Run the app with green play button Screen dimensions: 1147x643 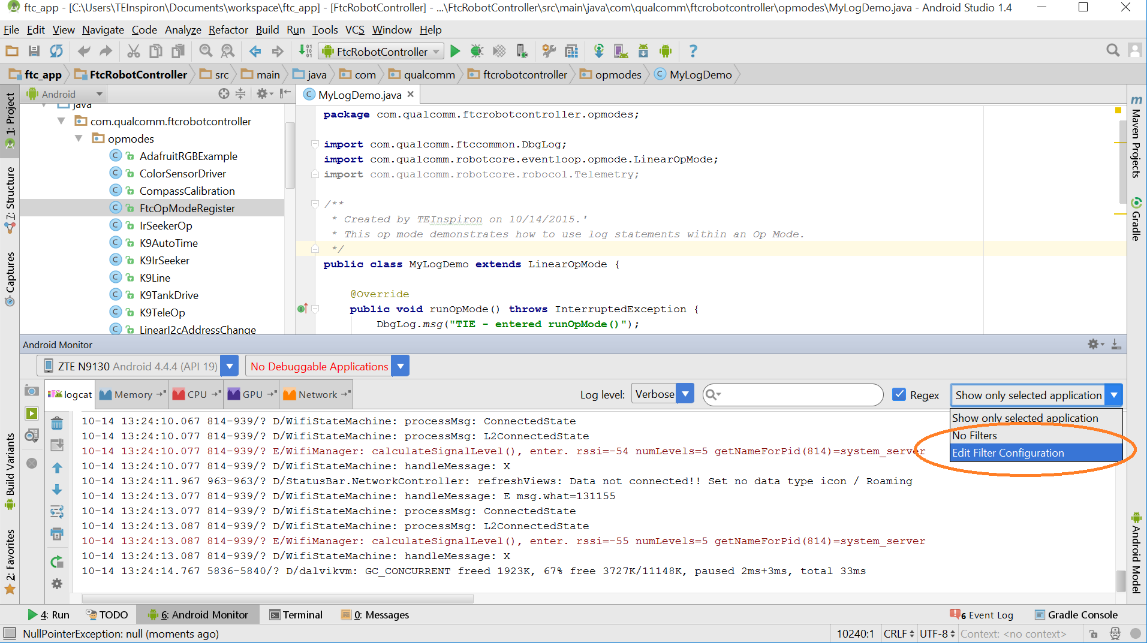click(455, 51)
